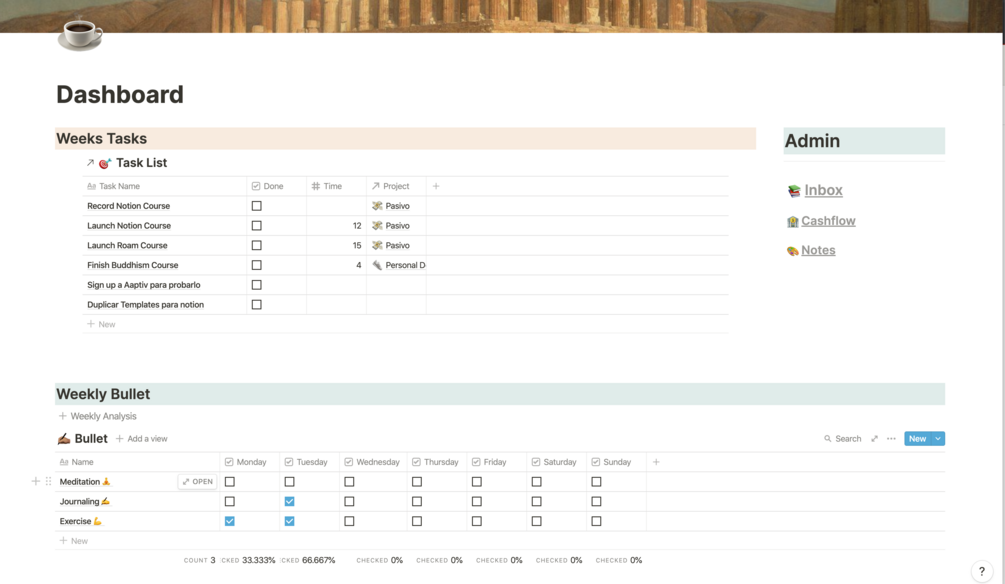Screen dimensions: 1005x584
Task: Click the plus handle beside Meditation row
Action: [36, 481]
